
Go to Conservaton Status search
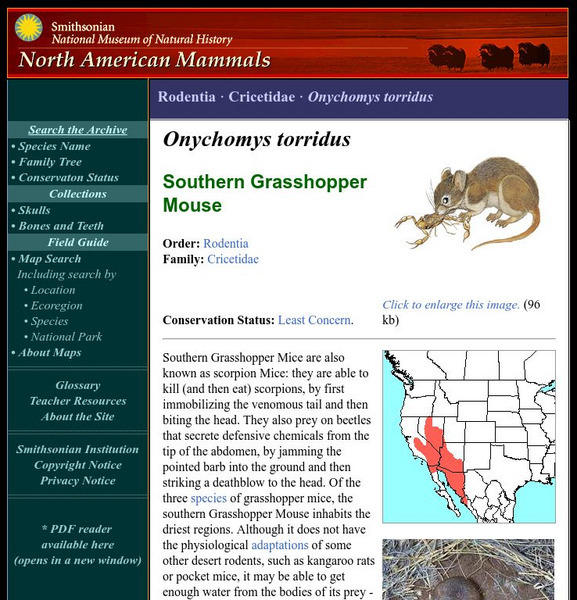click(x=68, y=178)
